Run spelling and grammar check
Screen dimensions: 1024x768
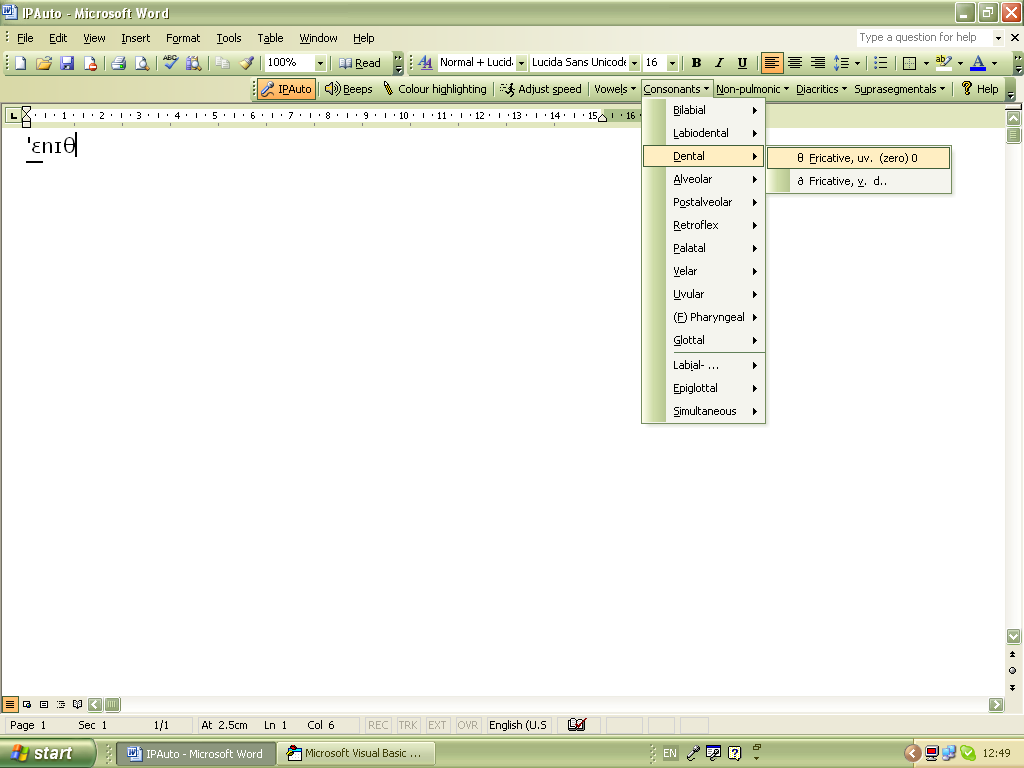[x=170, y=63]
